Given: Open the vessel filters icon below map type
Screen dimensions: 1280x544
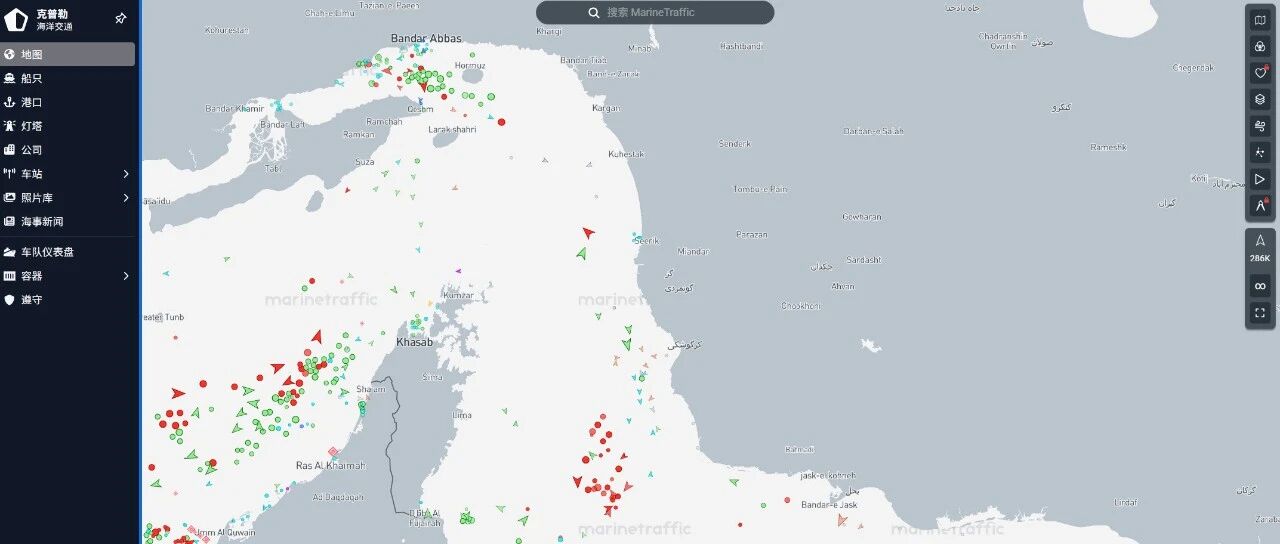Looking at the screenshot, I should [1260, 46].
